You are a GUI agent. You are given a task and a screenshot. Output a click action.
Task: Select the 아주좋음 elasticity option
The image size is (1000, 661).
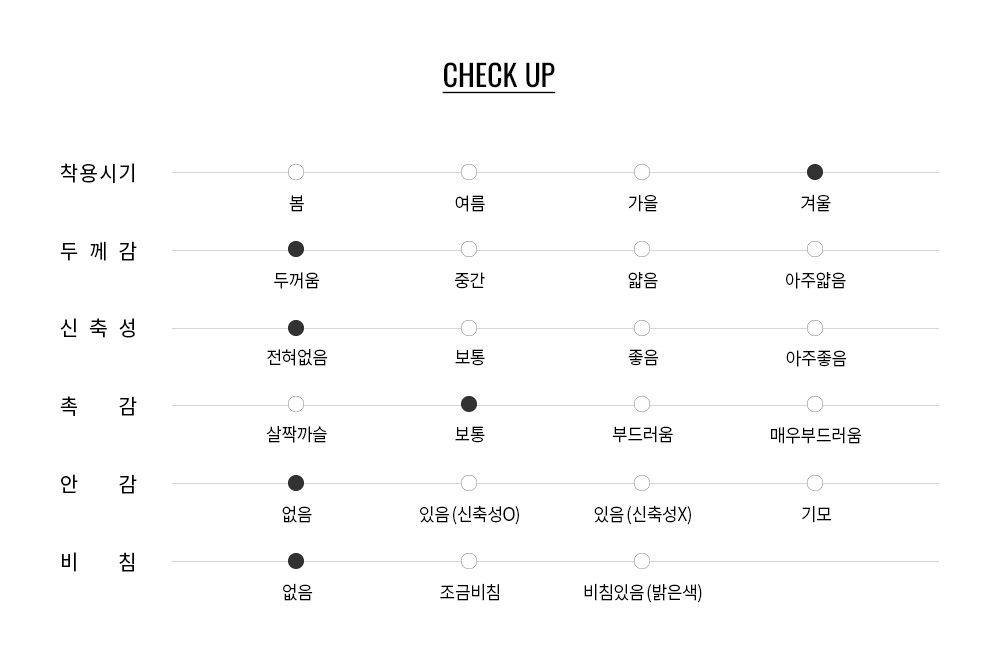coord(815,328)
